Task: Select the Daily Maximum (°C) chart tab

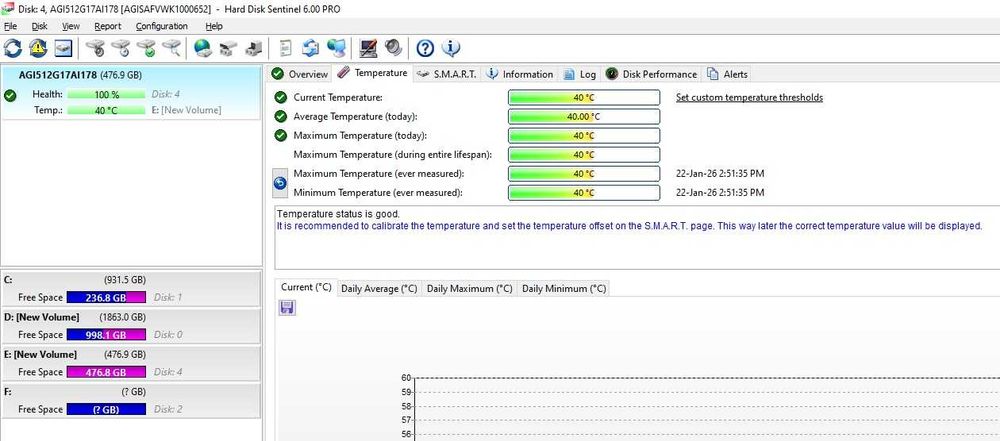Action: [x=469, y=288]
